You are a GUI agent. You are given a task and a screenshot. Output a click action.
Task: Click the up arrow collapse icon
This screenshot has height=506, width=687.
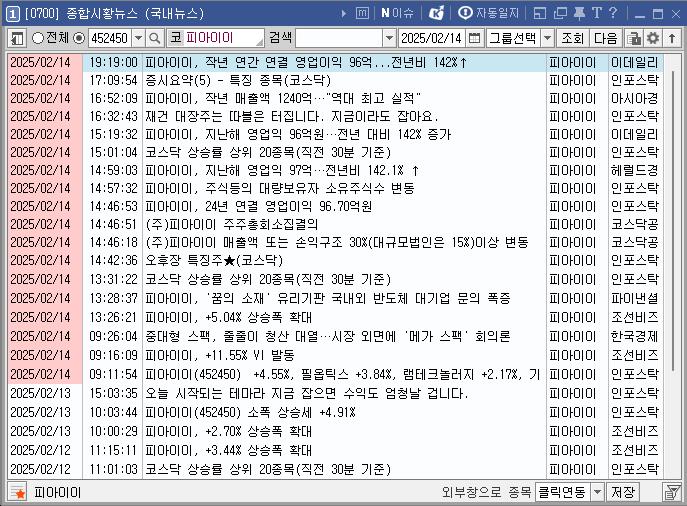coord(672,39)
